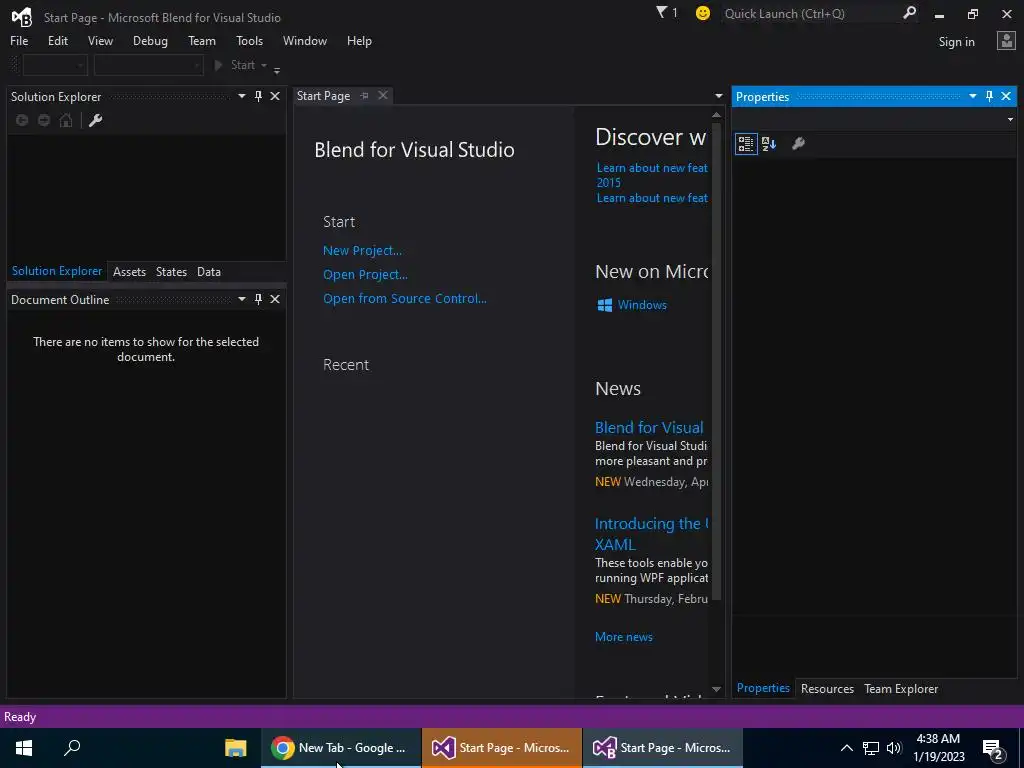1024x768 pixels.
Task: Open the View menu
Action: [100, 40]
